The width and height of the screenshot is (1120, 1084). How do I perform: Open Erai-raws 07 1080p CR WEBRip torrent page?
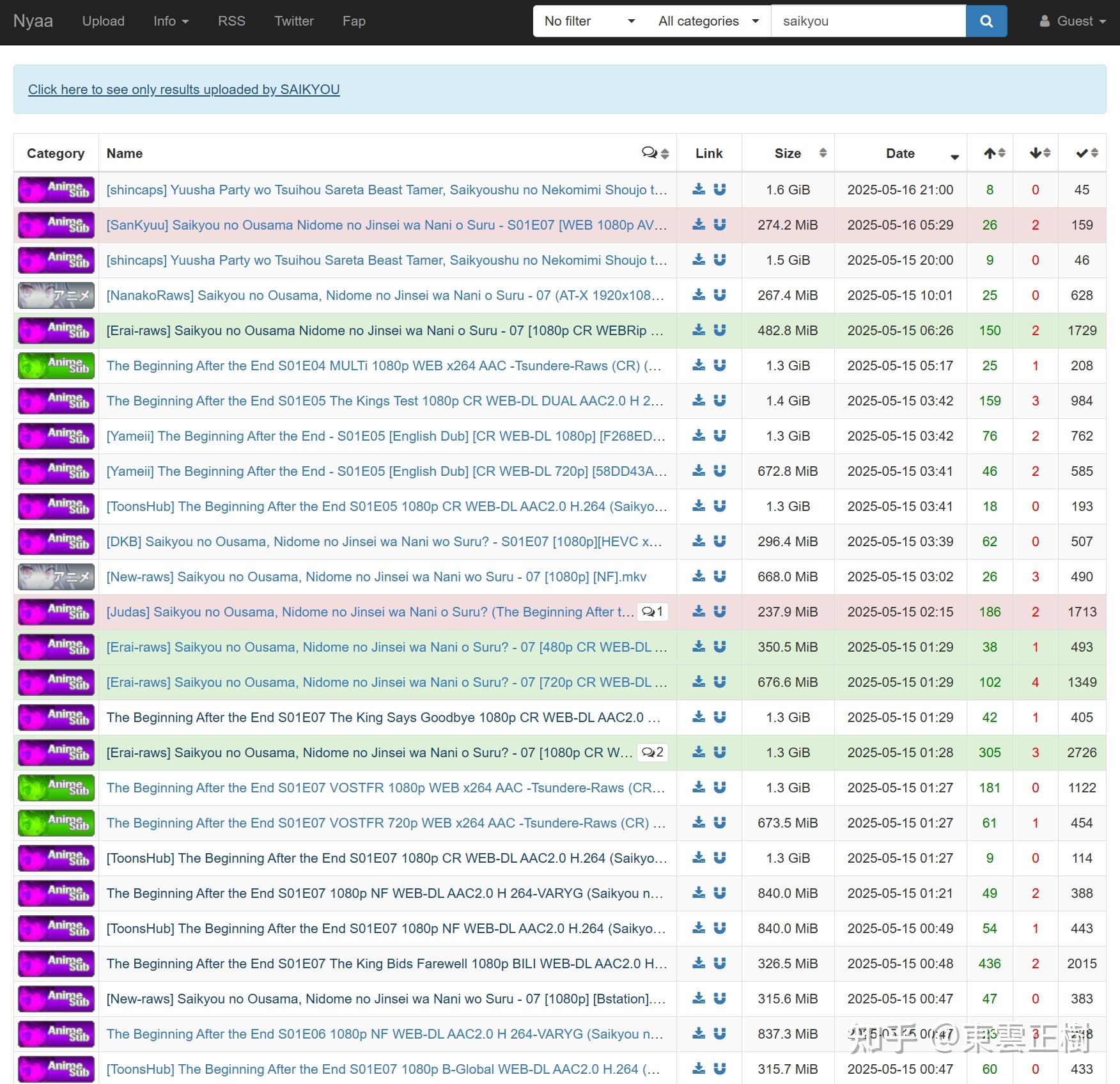(385, 331)
